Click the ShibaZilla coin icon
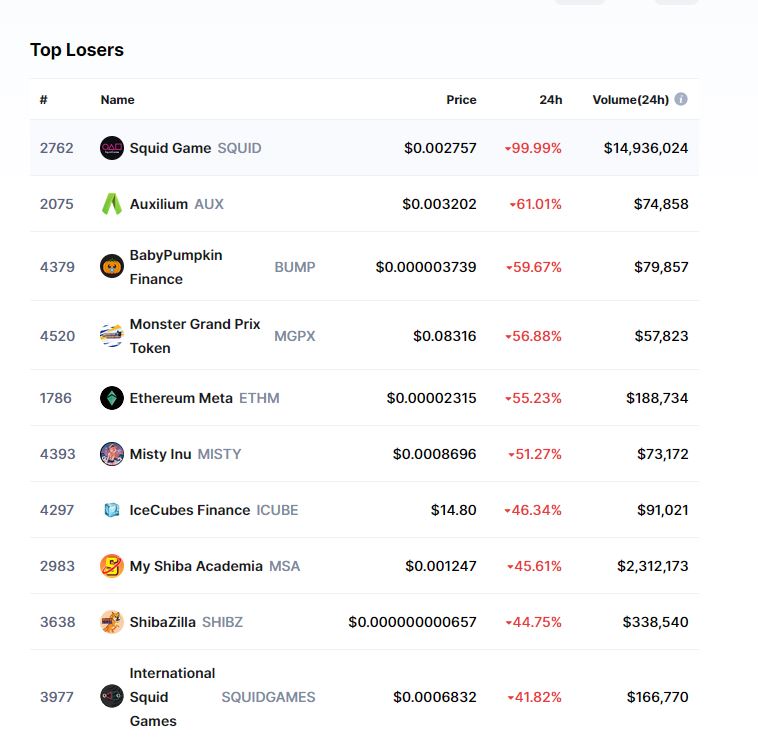This screenshot has height=740, width=758. coord(112,622)
